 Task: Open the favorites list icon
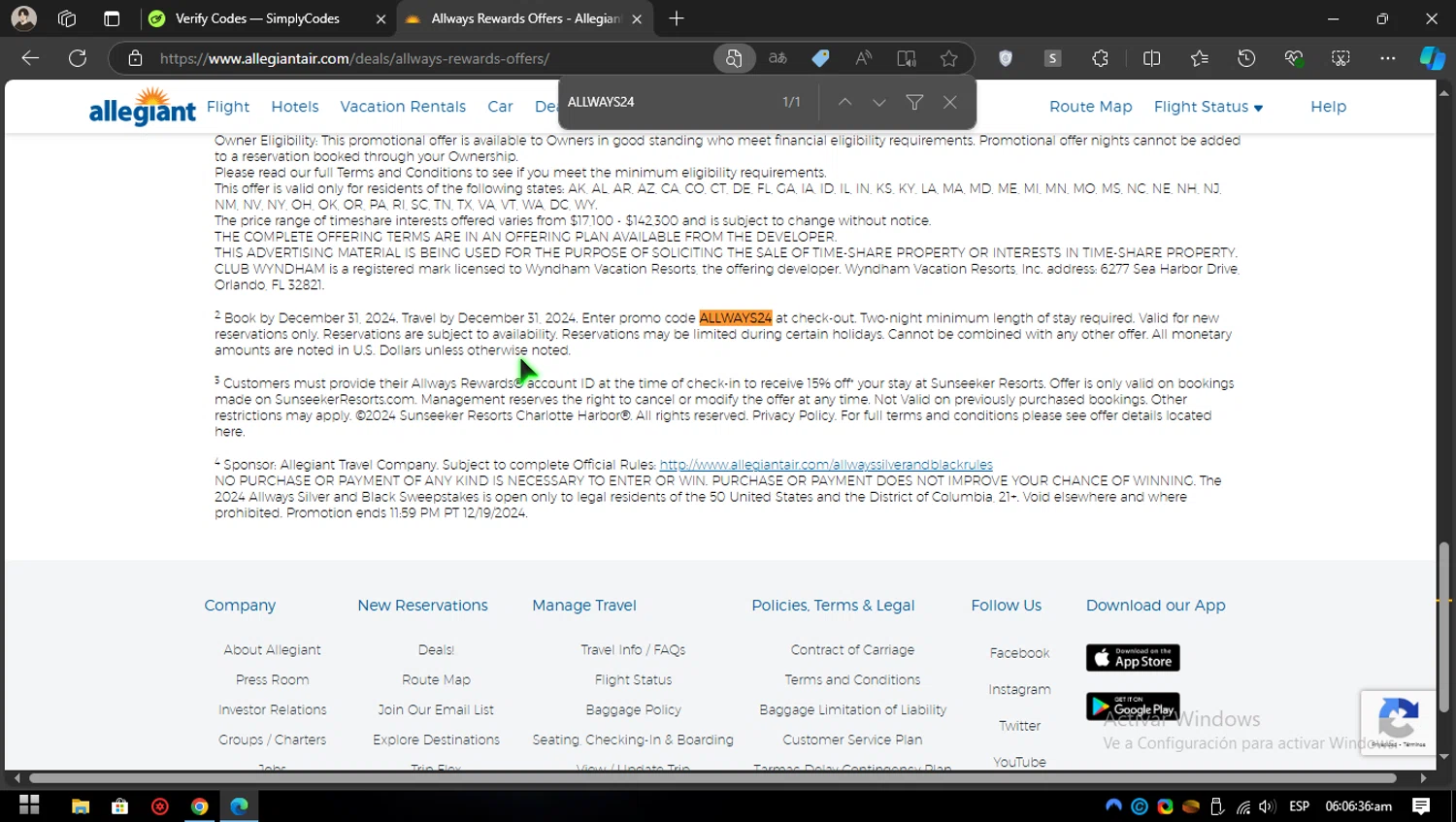(1200, 58)
